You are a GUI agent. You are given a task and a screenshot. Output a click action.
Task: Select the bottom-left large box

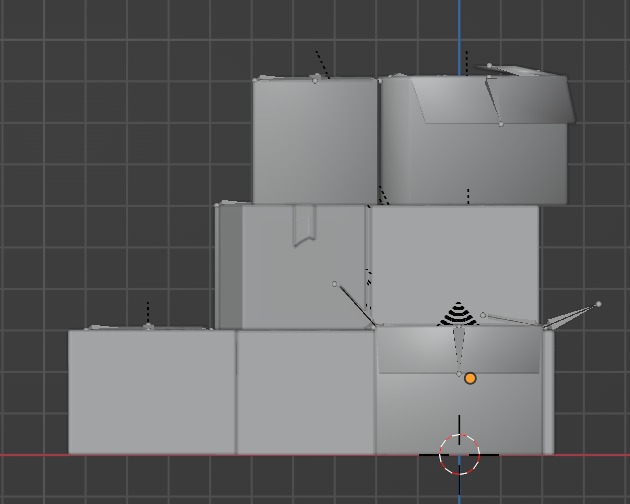(x=152, y=392)
